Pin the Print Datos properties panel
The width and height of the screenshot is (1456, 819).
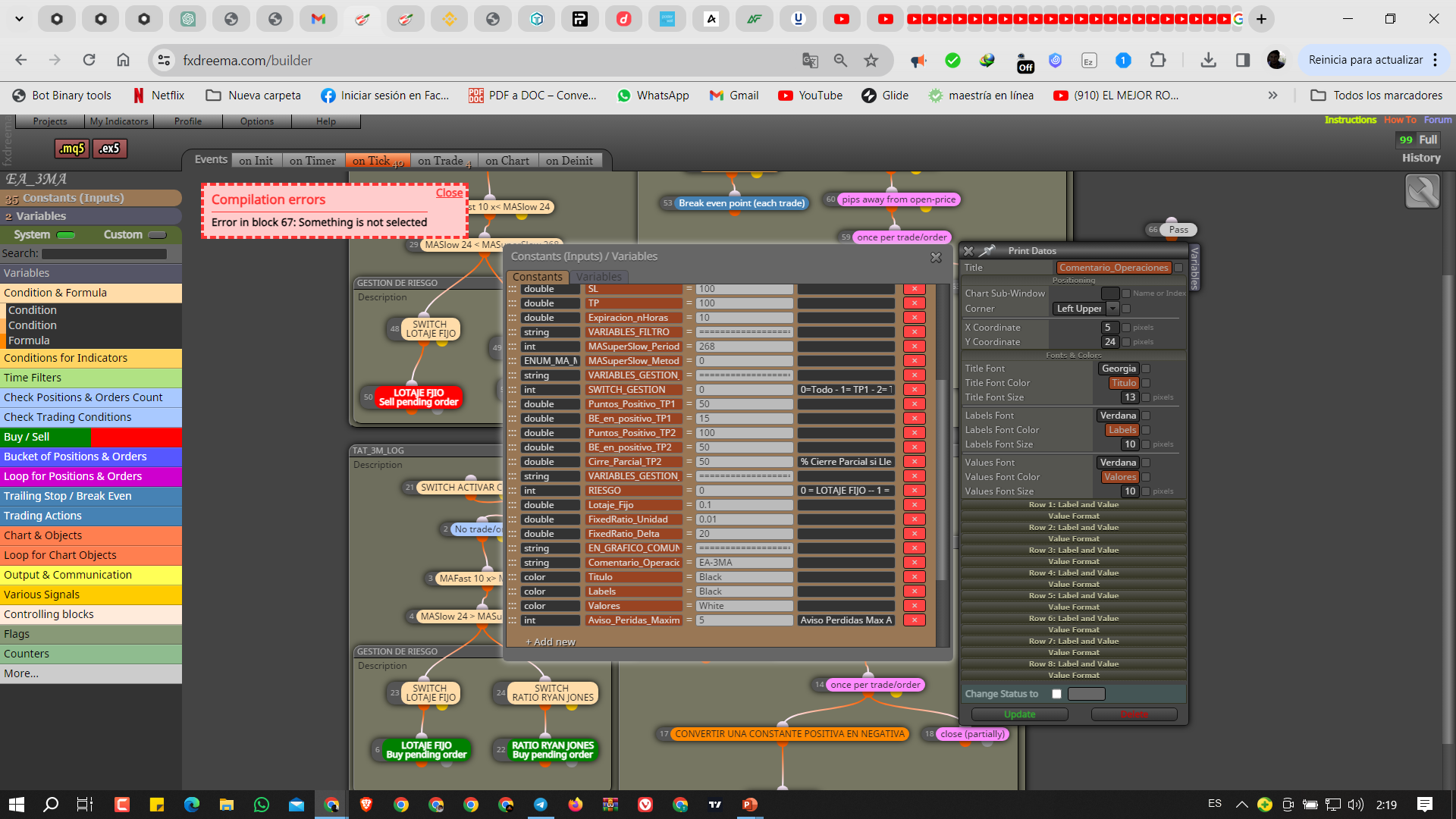[x=987, y=251]
